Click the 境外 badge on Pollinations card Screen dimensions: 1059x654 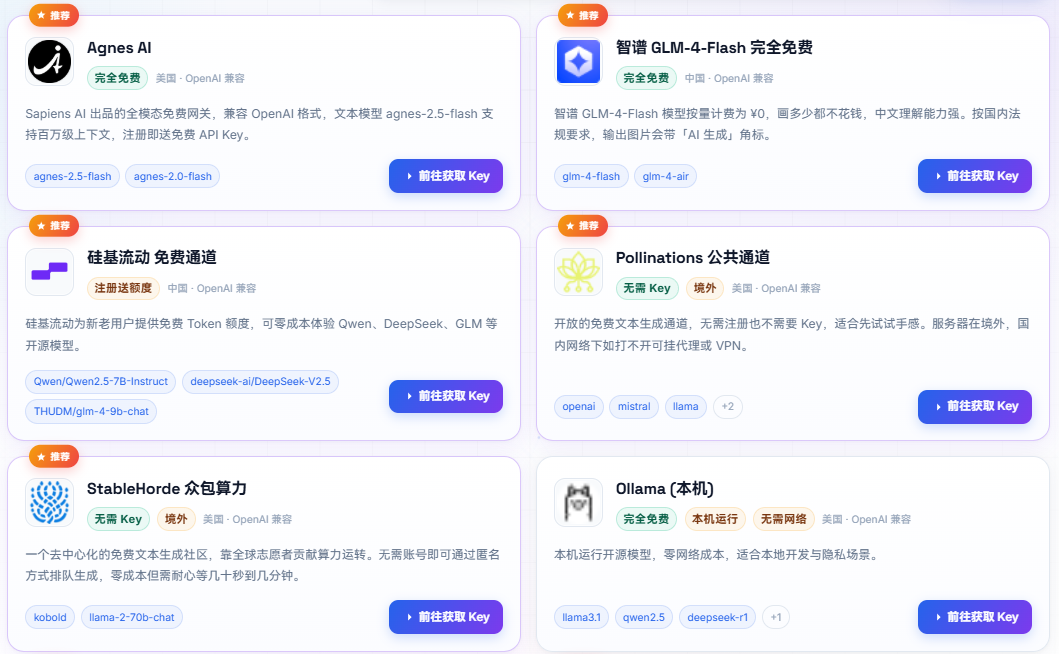point(704,288)
